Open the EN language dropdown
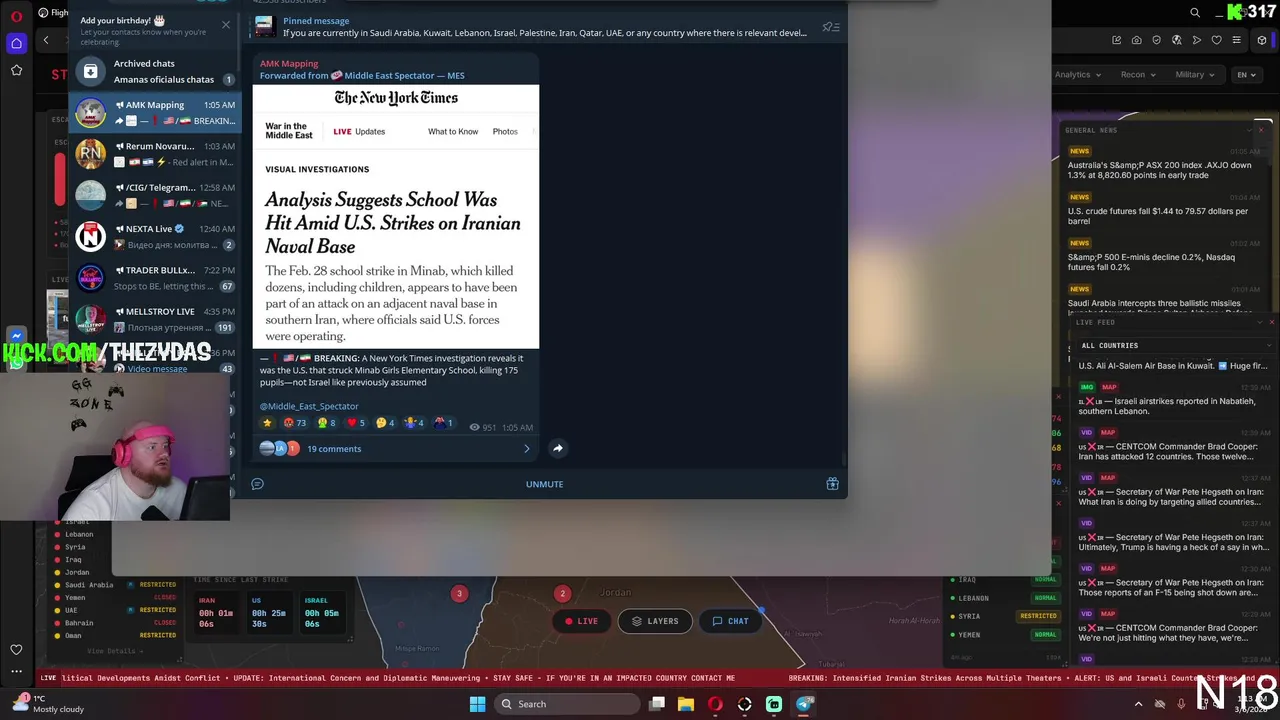 [1246, 74]
